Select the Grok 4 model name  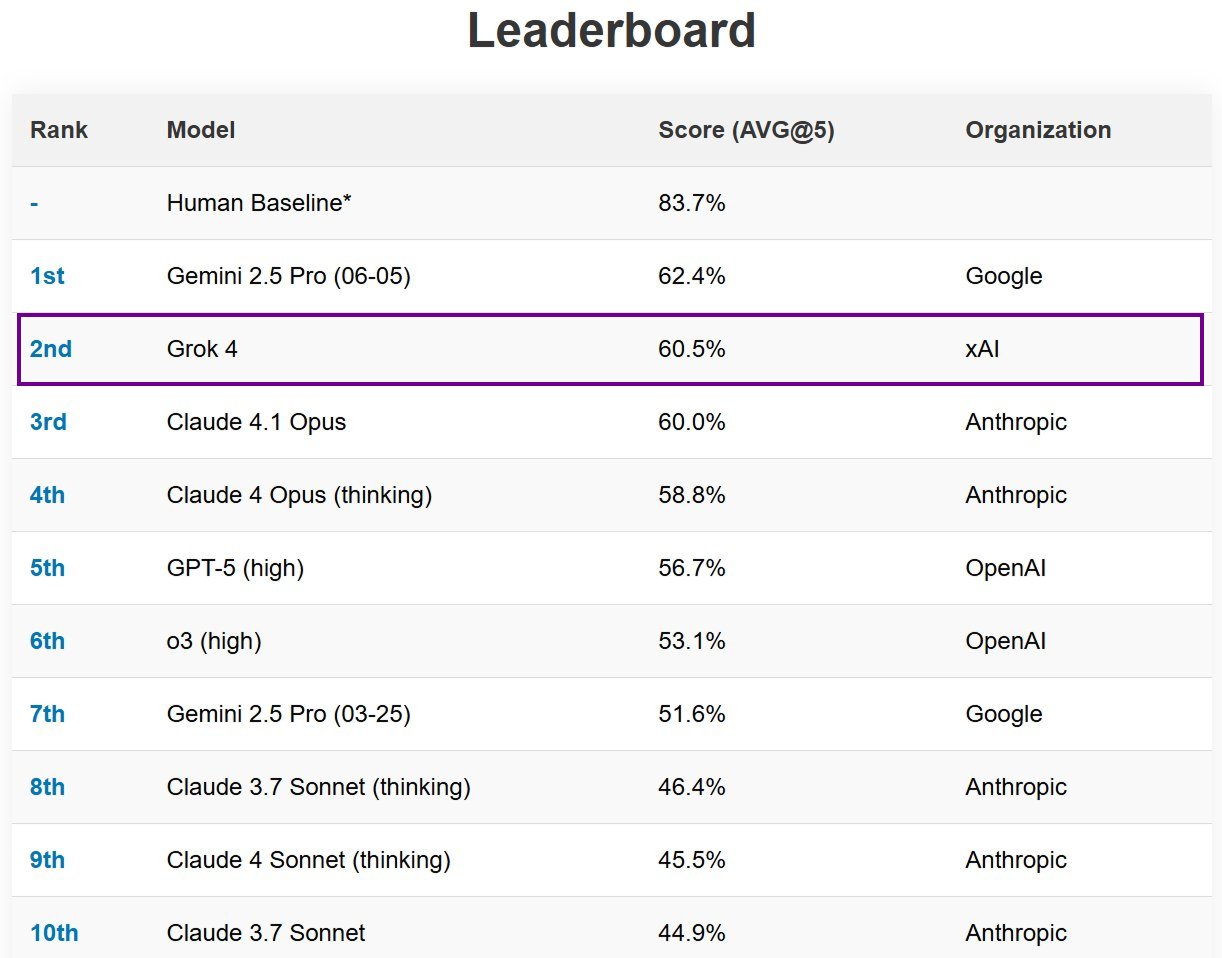202,349
